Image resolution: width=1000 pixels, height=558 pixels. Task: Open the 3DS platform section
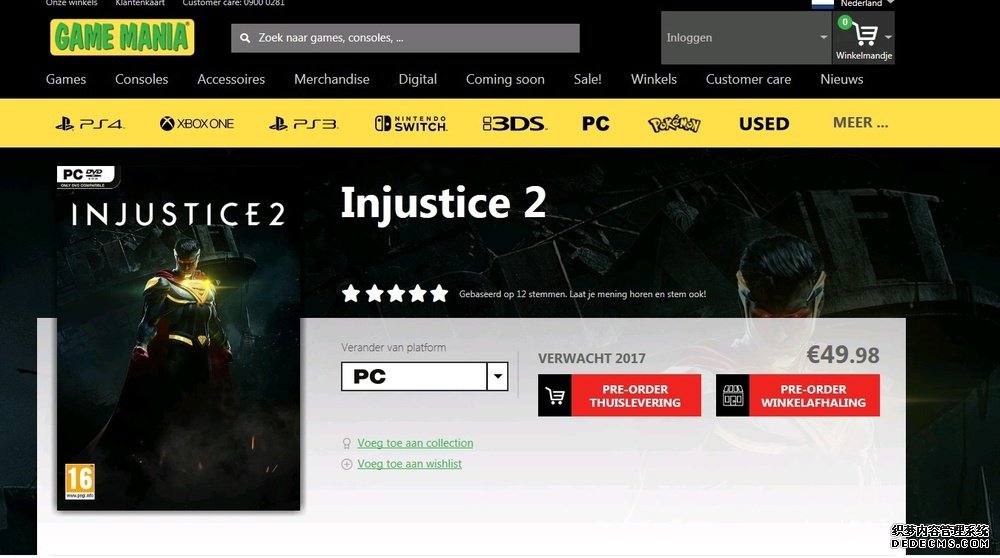(x=514, y=124)
